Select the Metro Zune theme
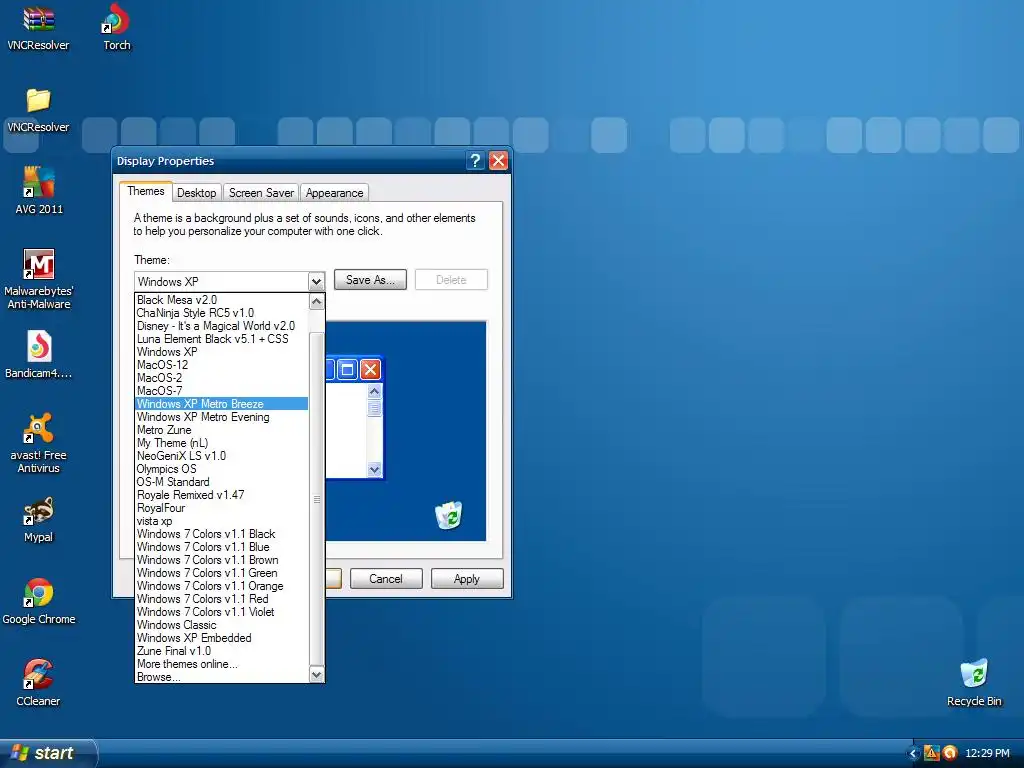This screenshot has height=768, width=1024. pos(221,430)
